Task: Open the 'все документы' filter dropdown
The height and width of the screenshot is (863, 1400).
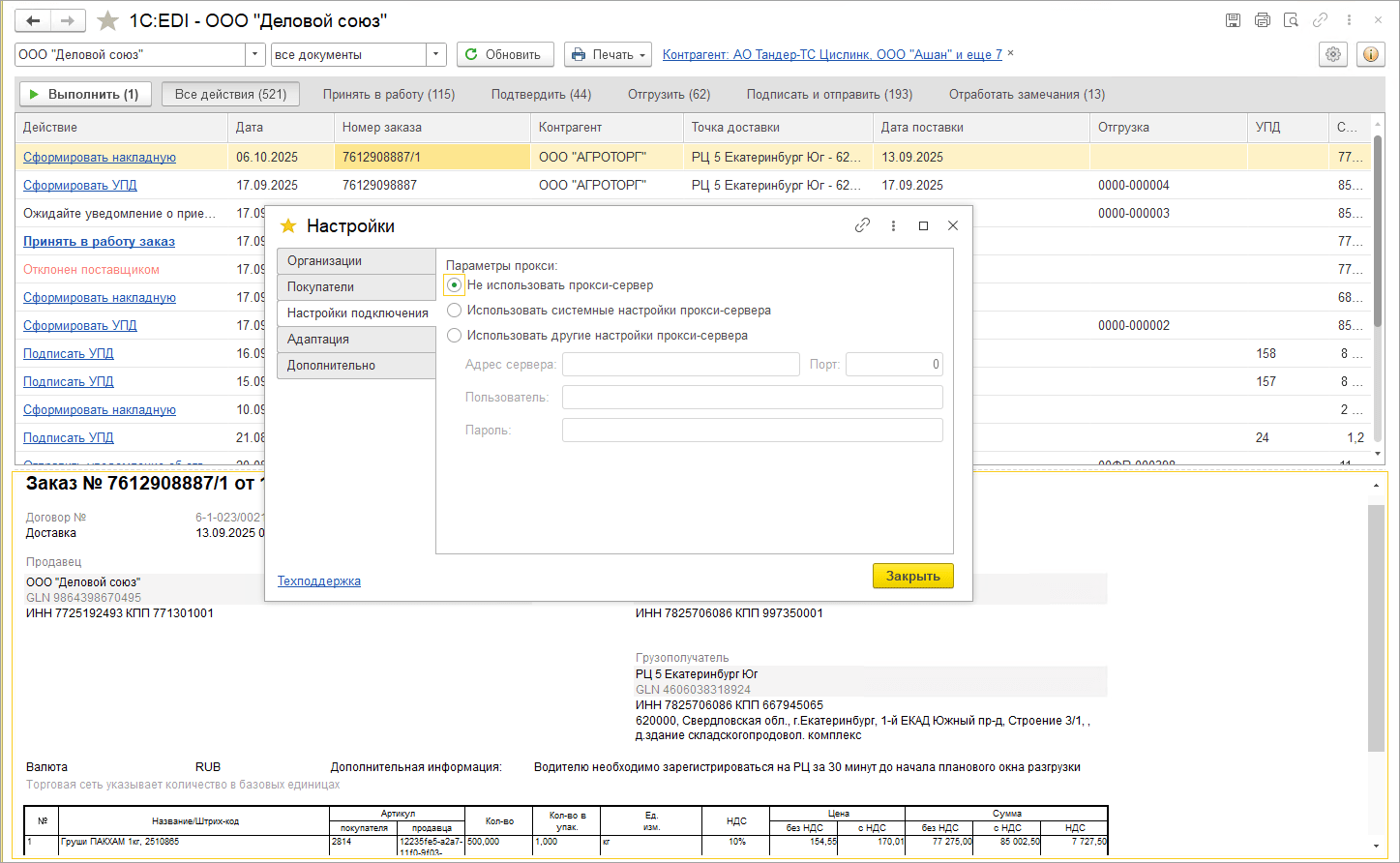Action: click(436, 55)
